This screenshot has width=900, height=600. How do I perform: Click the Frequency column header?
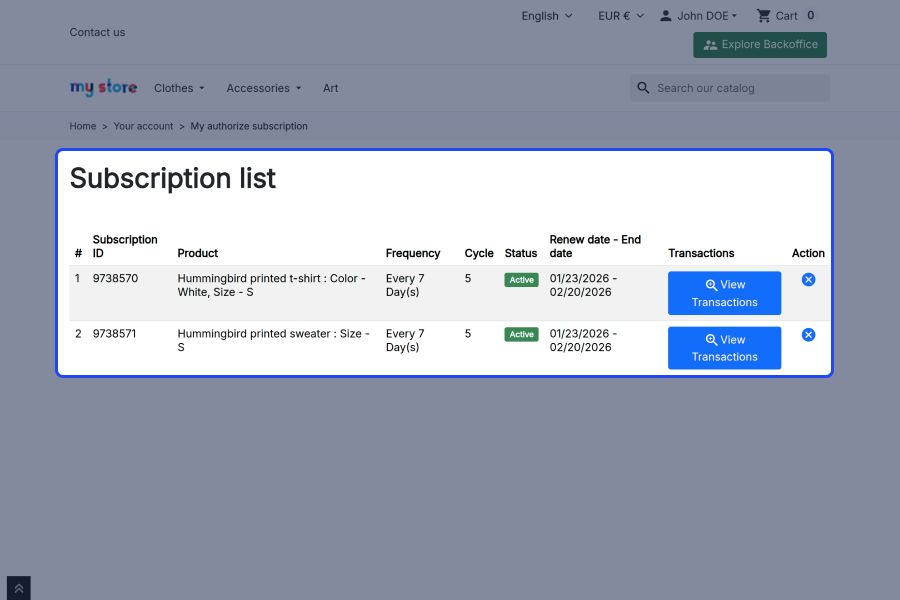point(413,253)
